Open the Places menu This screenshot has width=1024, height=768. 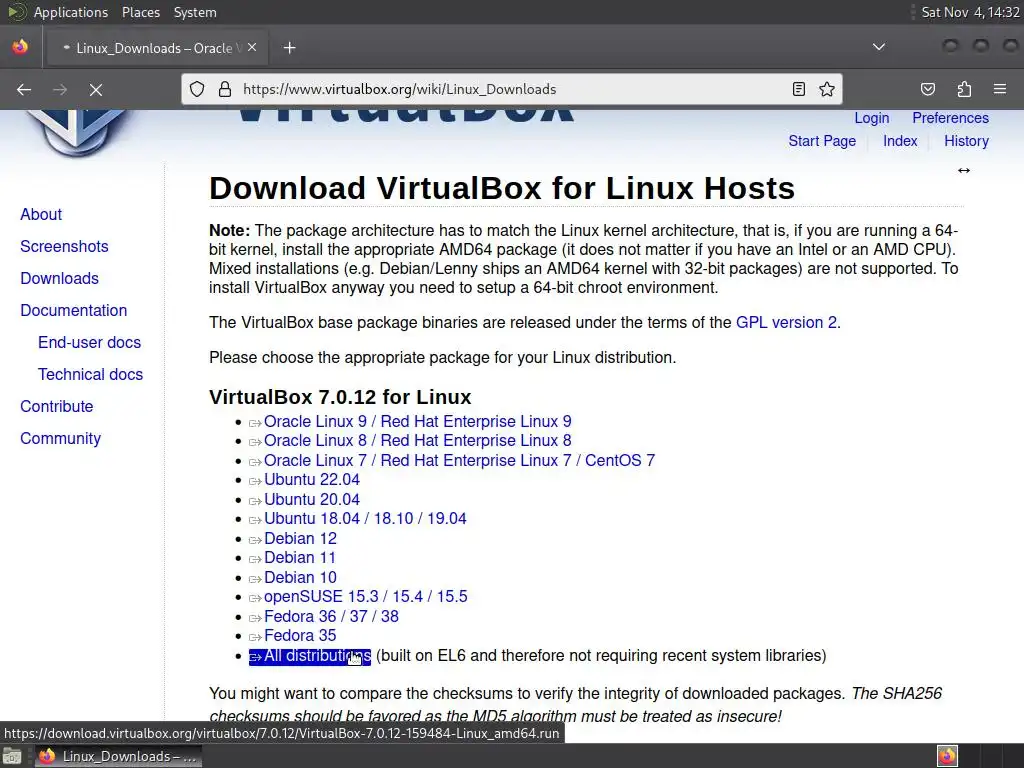click(140, 12)
